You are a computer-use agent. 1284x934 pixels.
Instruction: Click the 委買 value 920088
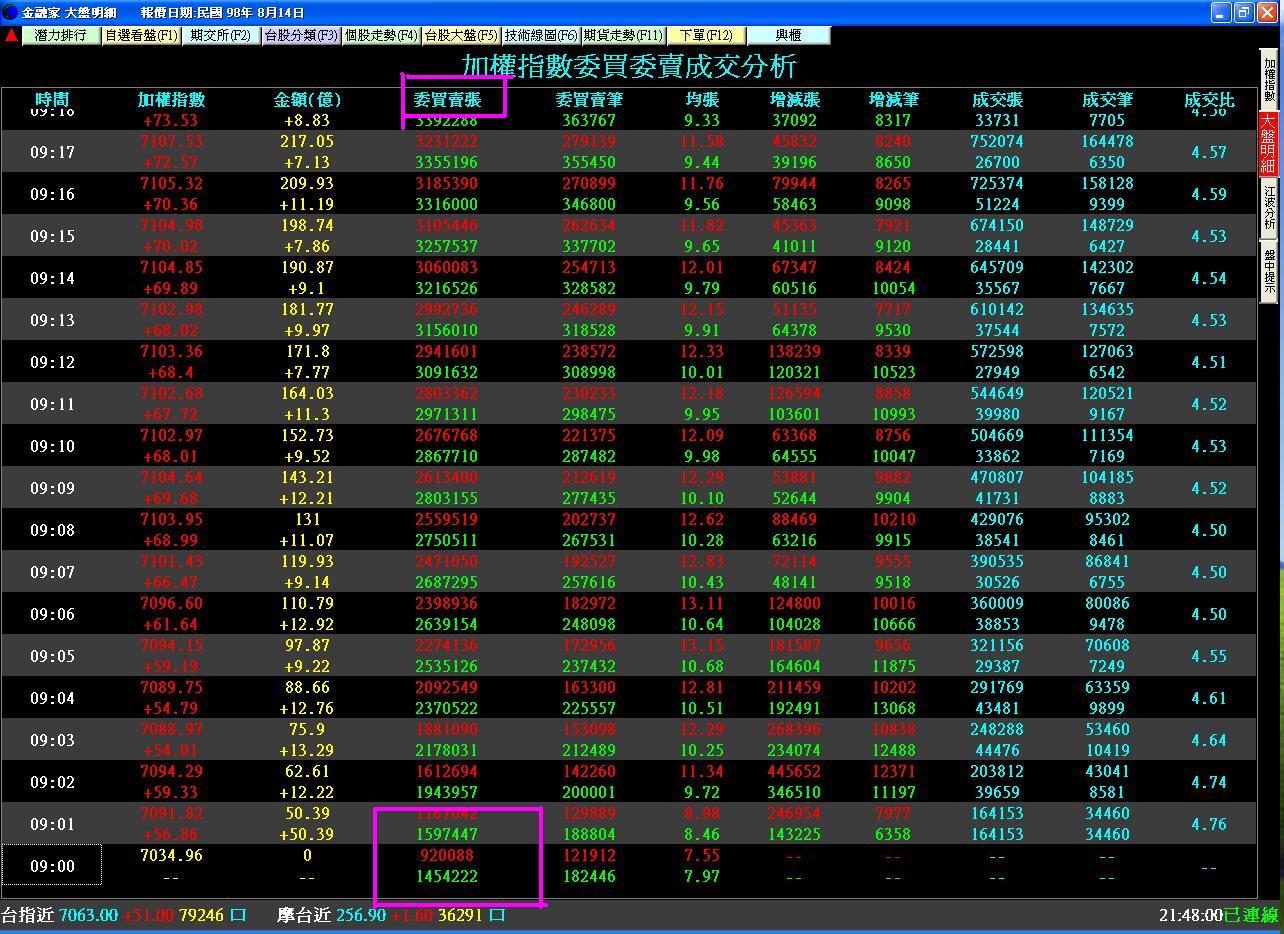[x=447, y=856]
